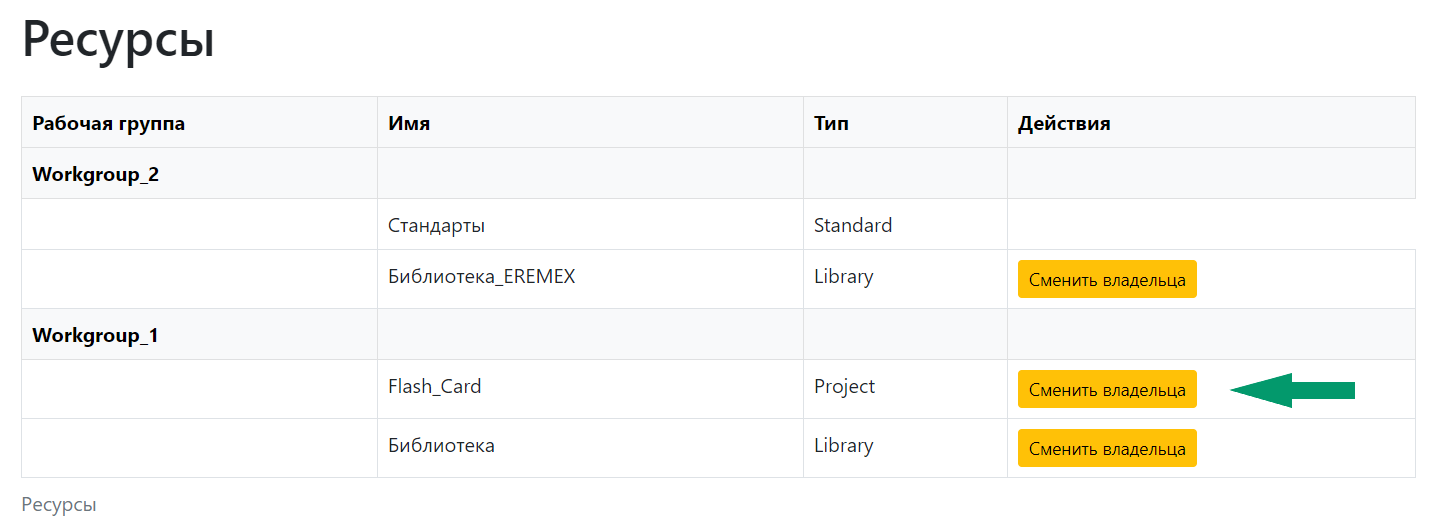This screenshot has width=1444, height=527.
Task: Change owner of the Flash_Card project
Action: tap(1107, 390)
